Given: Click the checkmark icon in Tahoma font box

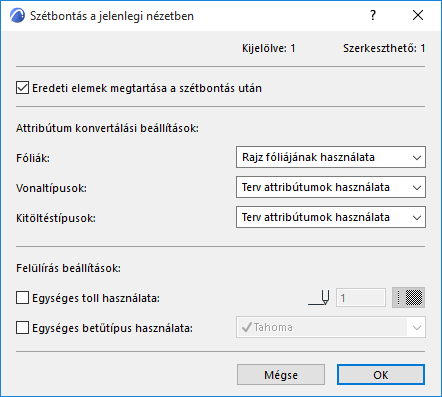Looking at the screenshot, I should tap(246, 327).
